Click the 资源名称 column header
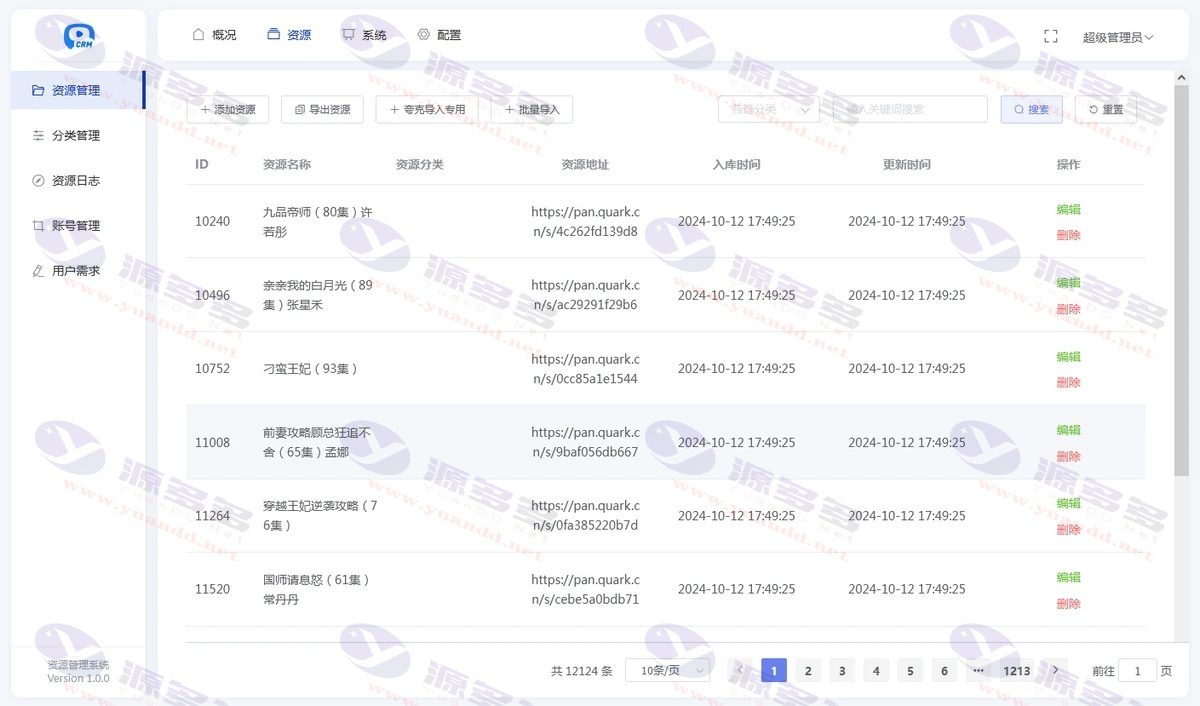The width and height of the screenshot is (1200, 706). [287, 164]
